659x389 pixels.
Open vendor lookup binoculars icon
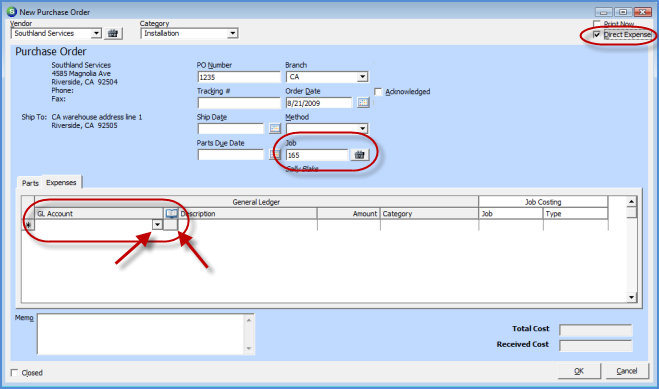(x=113, y=34)
